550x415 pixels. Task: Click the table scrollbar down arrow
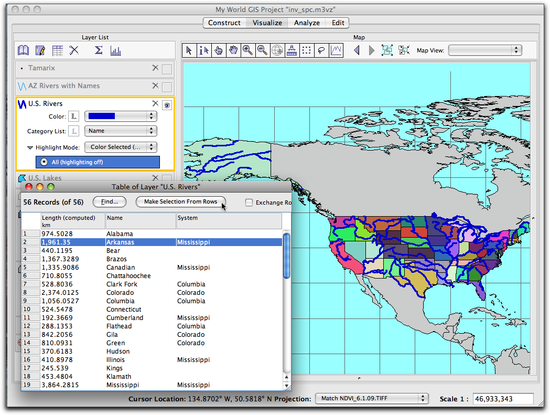coord(287,386)
